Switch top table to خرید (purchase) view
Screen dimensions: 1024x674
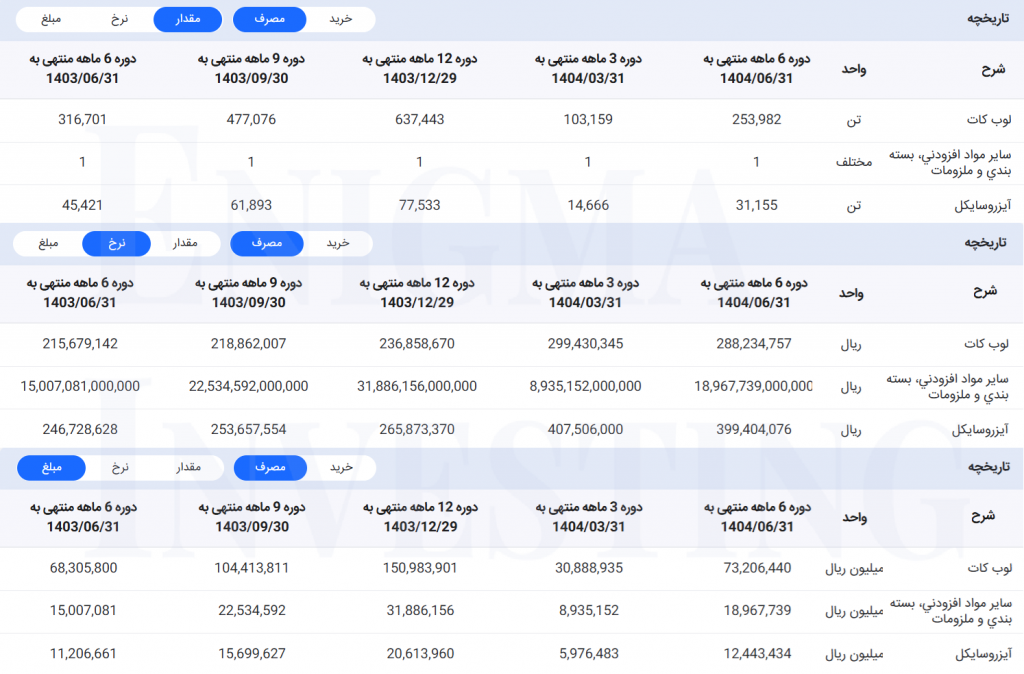click(x=341, y=19)
